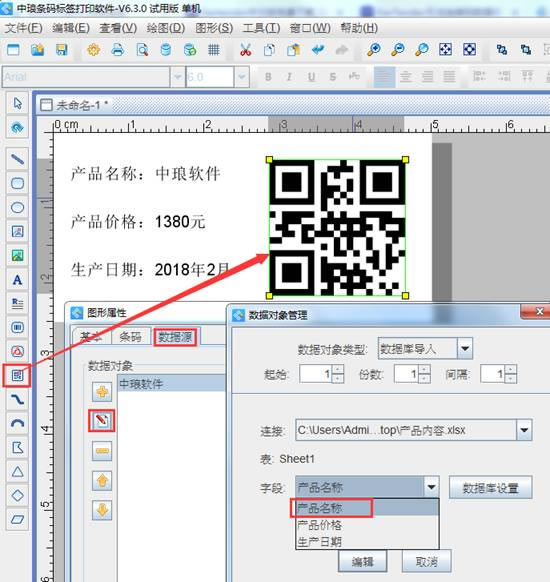This screenshot has width=550, height=582.
Task: Select the text tool 'A' icon
Action: [17, 280]
